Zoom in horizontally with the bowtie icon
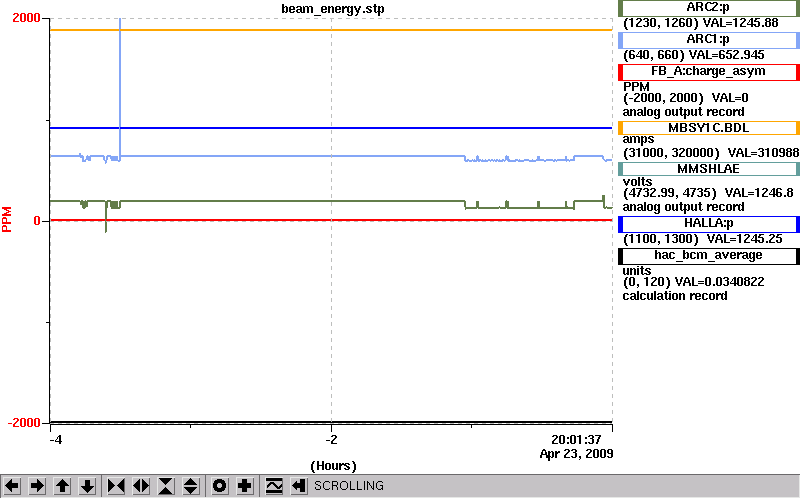Screen dimensions: 800x498 [x=116, y=486]
